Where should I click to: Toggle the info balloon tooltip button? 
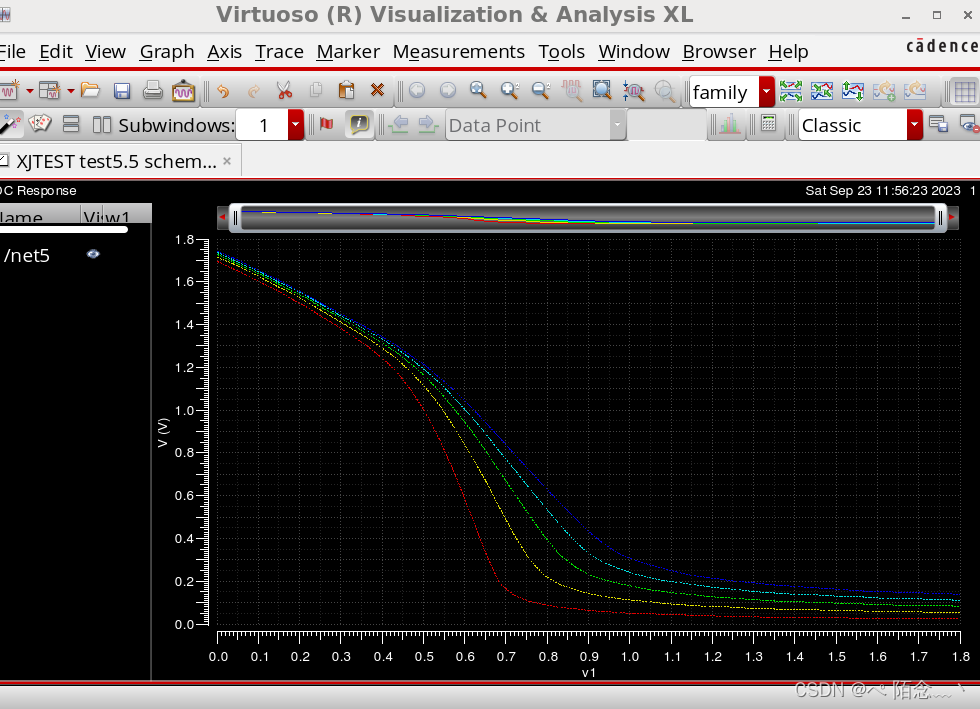click(x=359, y=124)
